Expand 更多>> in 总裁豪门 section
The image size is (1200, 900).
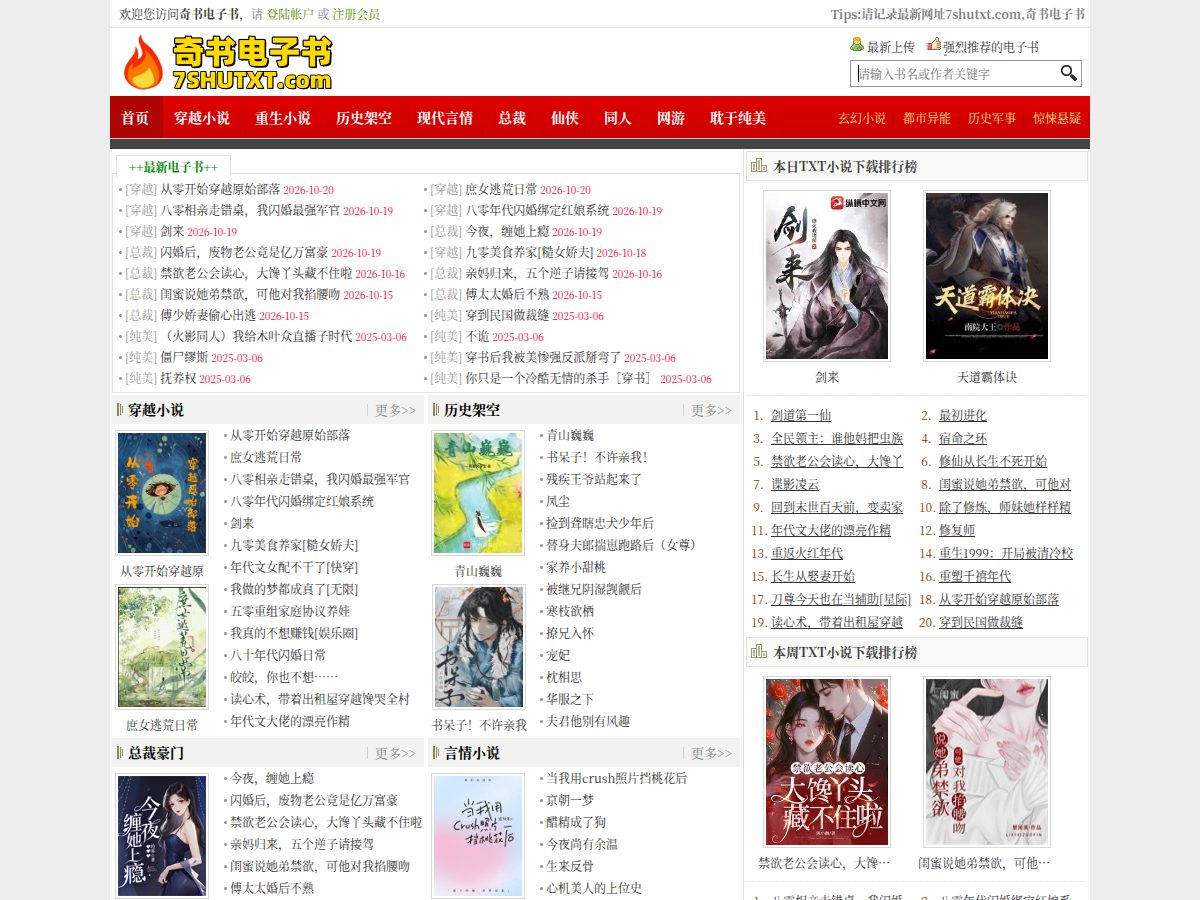tap(396, 753)
